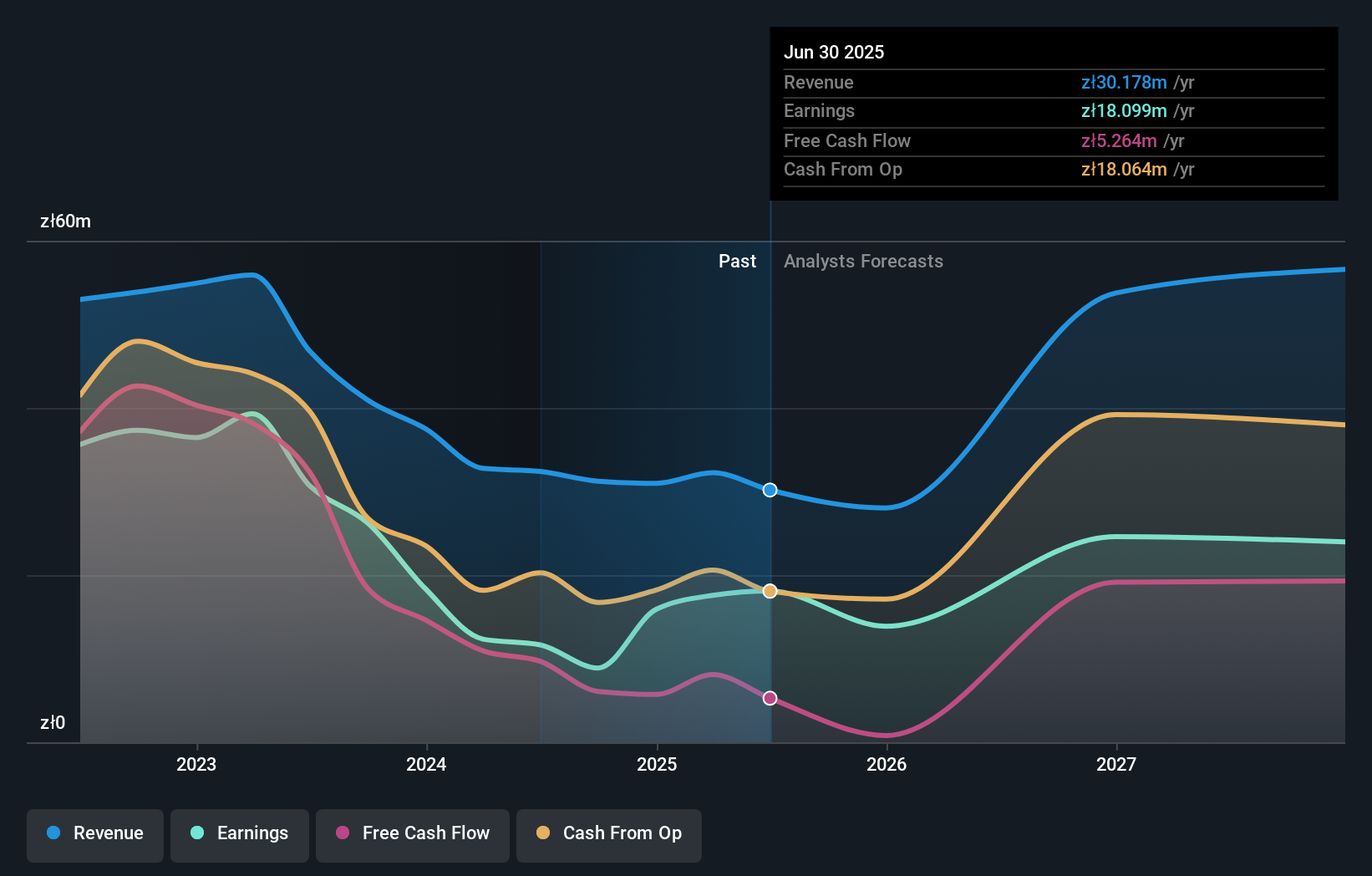
Task: View the Analysts Forecasts section
Action: 863,261
